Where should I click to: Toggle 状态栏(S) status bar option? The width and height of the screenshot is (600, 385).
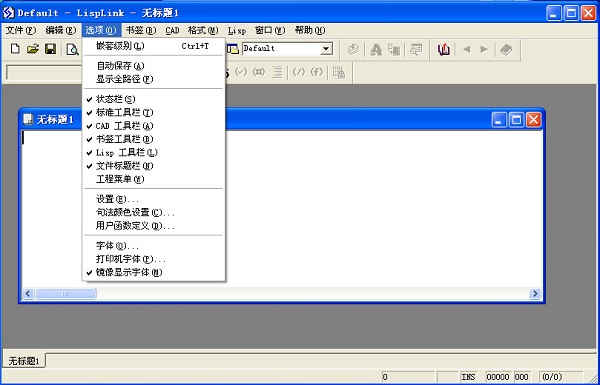[x=153, y=99]
